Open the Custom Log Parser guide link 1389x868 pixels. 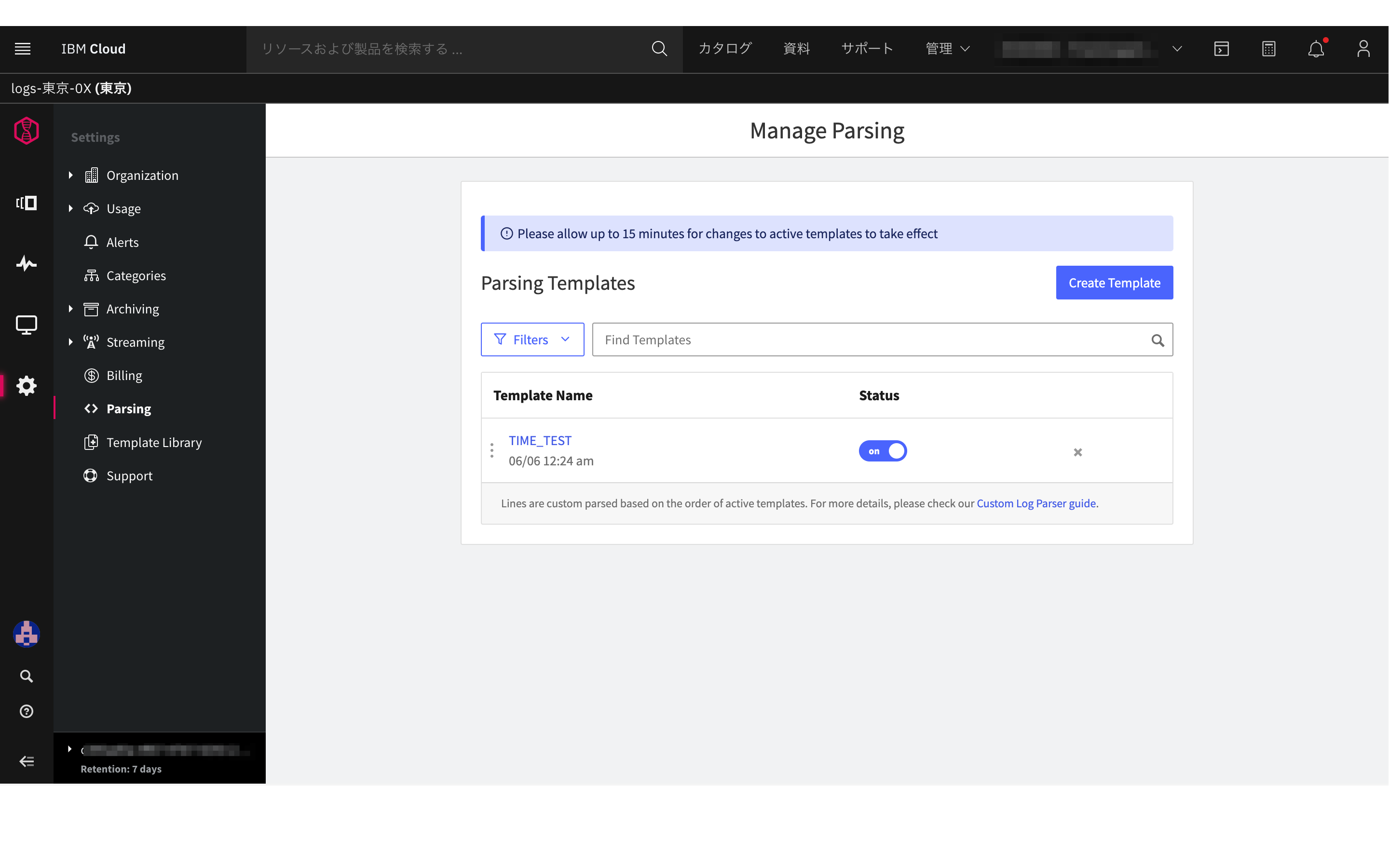point(1036,503)
